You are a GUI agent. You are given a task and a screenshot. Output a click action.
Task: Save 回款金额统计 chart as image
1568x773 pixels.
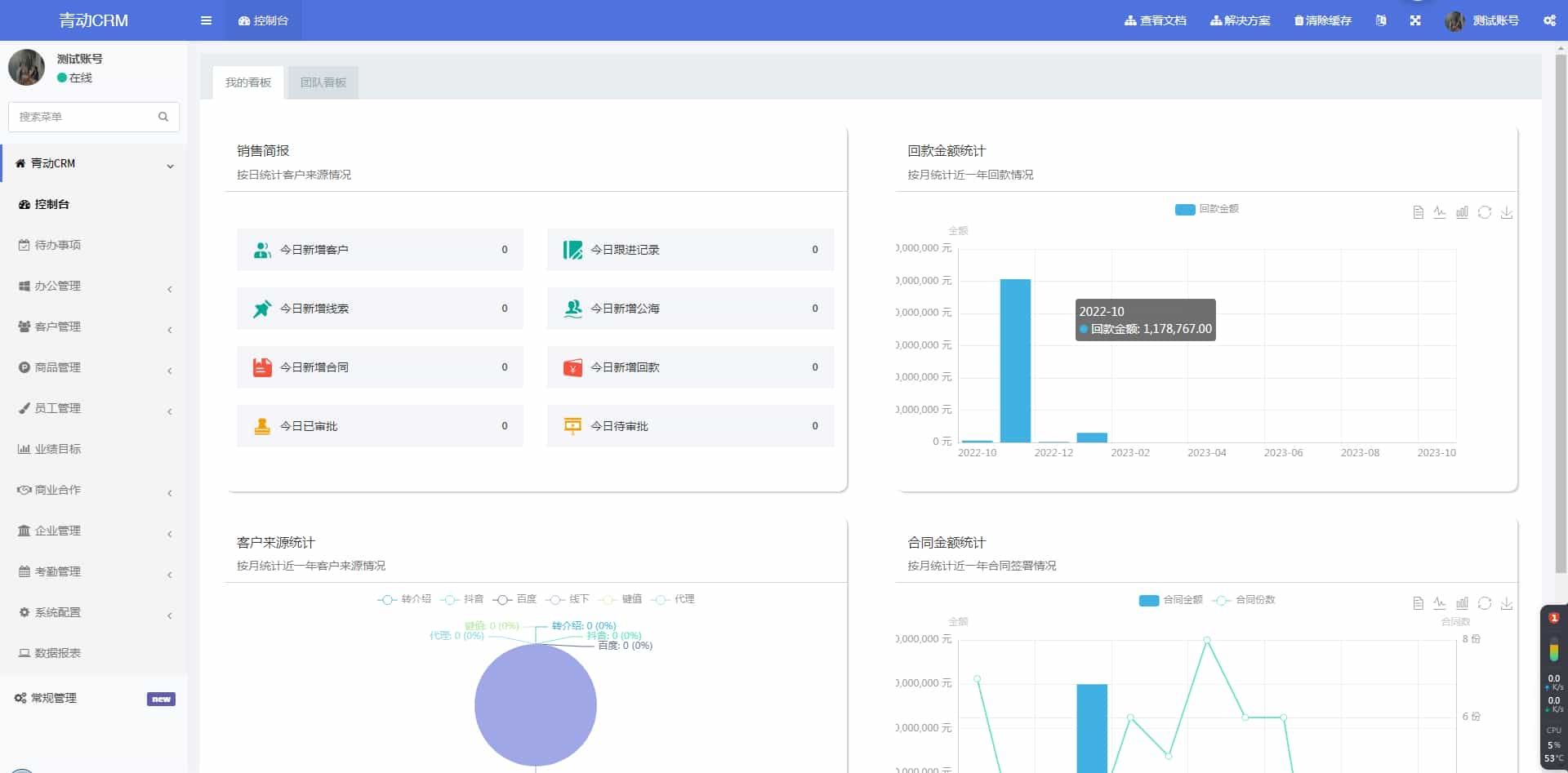click(x=1507, y=212)
